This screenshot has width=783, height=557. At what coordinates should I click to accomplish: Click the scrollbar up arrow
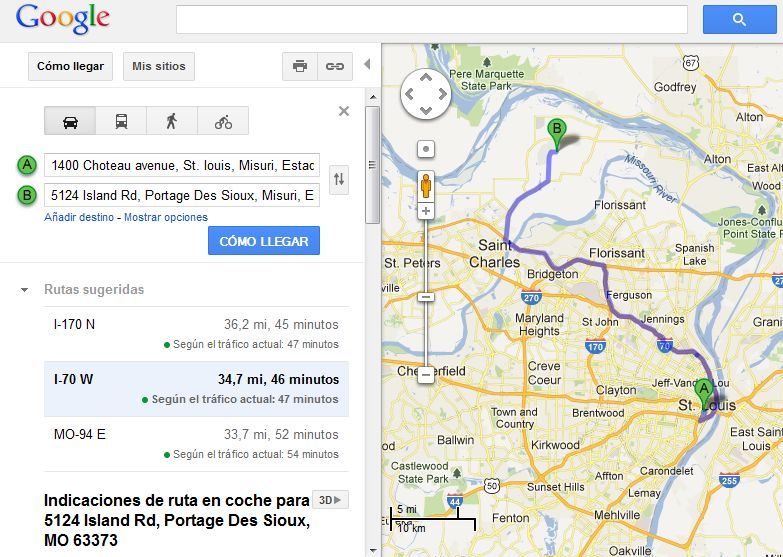click(373, 97)
